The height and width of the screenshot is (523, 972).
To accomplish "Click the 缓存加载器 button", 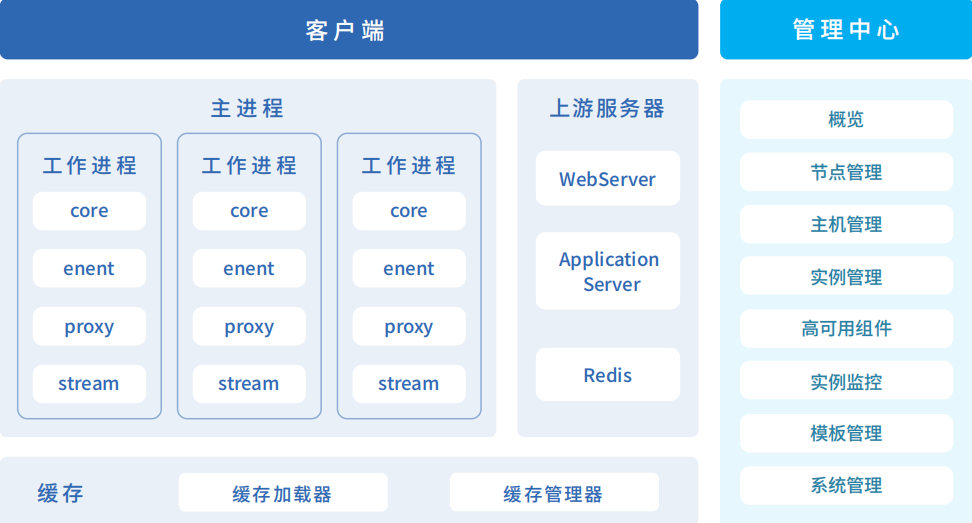I will [282, 493].
